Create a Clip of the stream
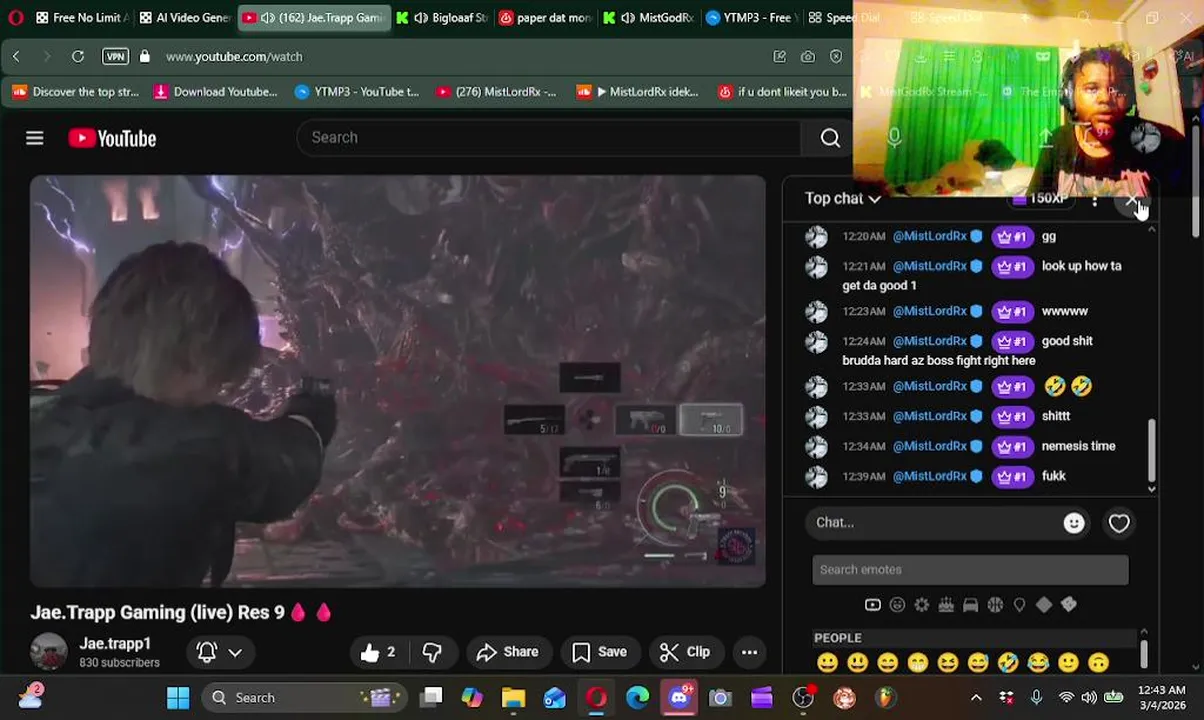The image size is (1204, 720). (x=686, y=652)
